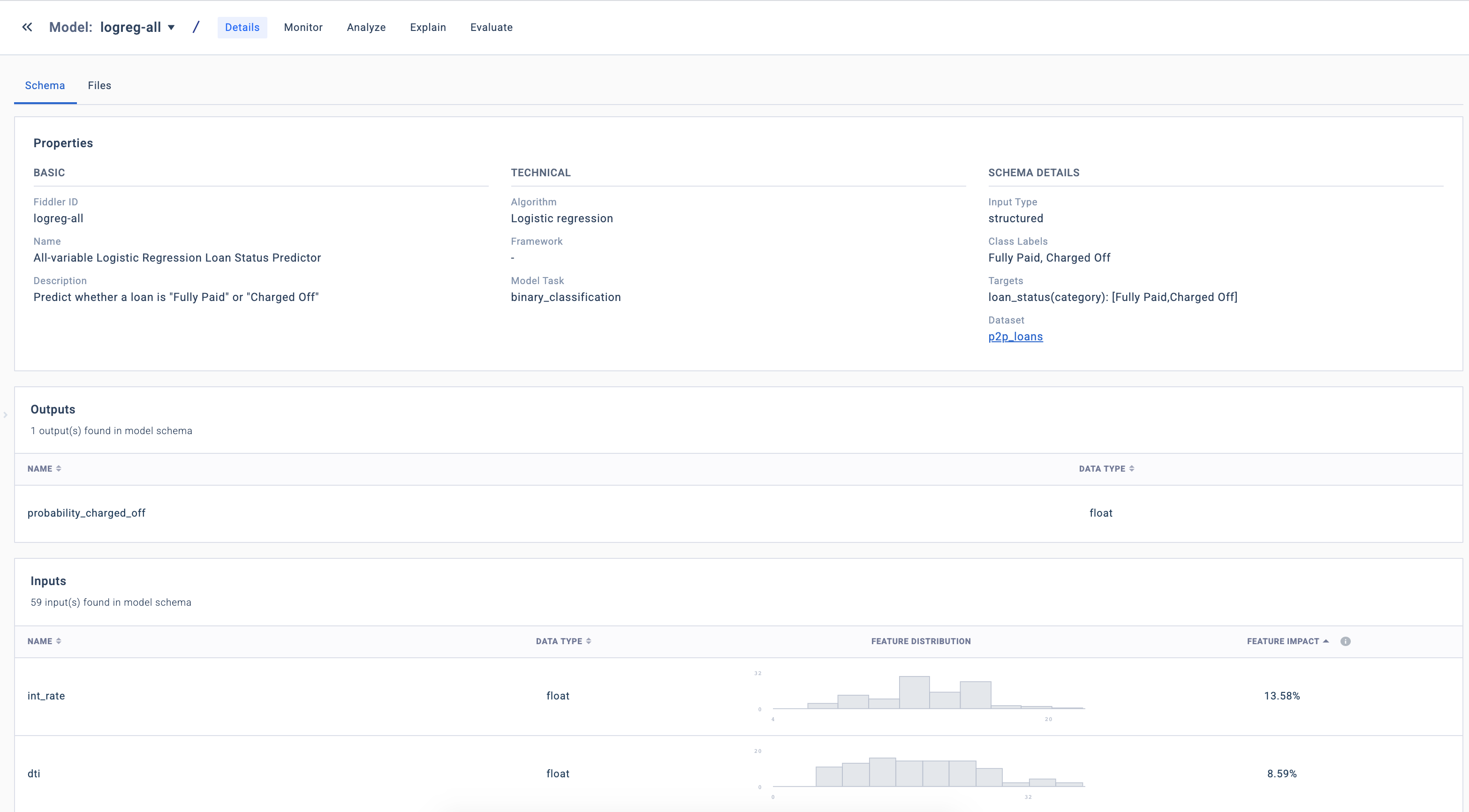Screen dimensions: 1469x812
Task: Open the Monitor section
Action: coord(303,27)
